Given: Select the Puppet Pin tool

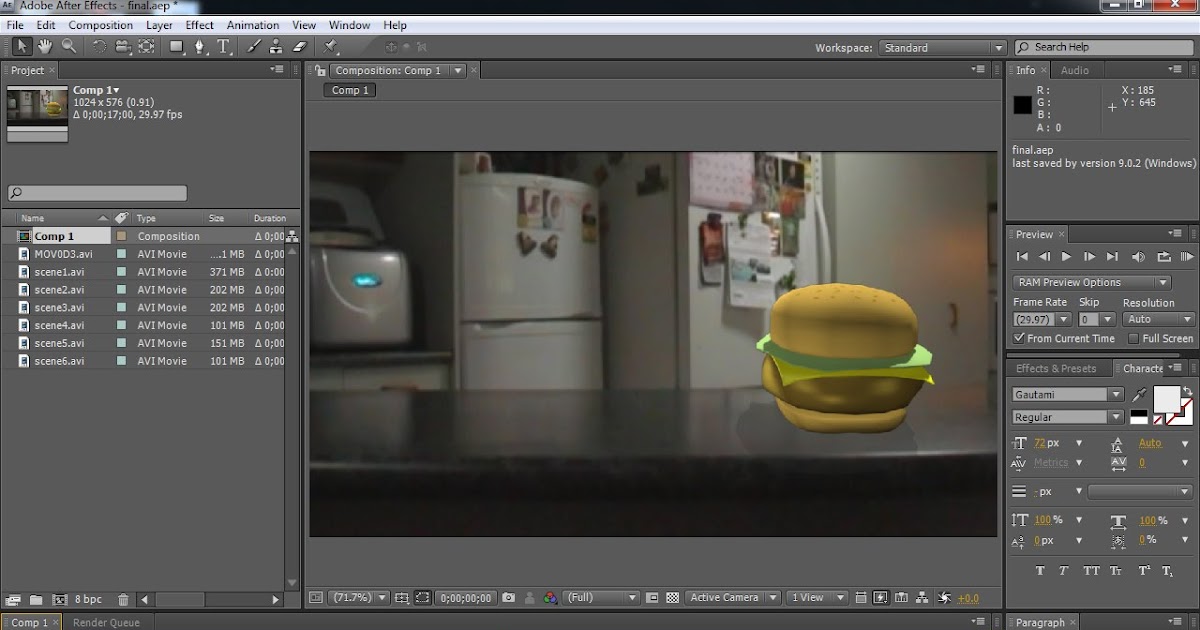Looking at the screenshot, I should coord(331,46).
